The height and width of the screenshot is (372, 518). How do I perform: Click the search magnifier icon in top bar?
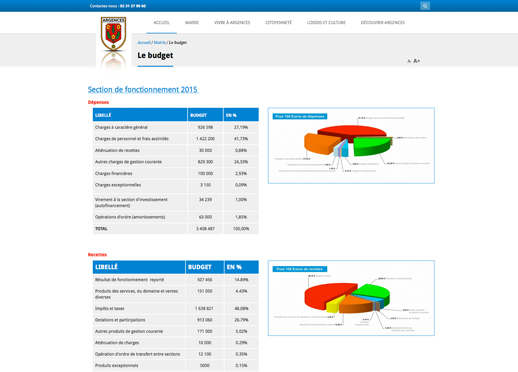coord(425,6)
